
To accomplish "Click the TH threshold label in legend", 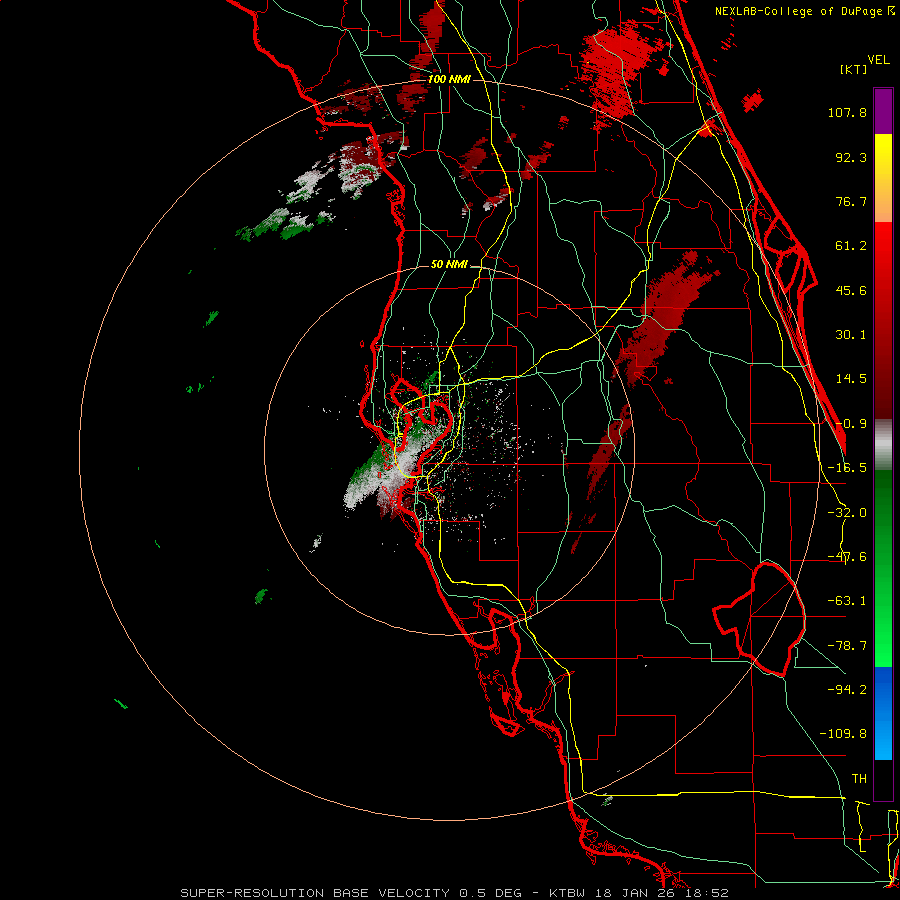I will pyautogui.click(x=859, y=779).
